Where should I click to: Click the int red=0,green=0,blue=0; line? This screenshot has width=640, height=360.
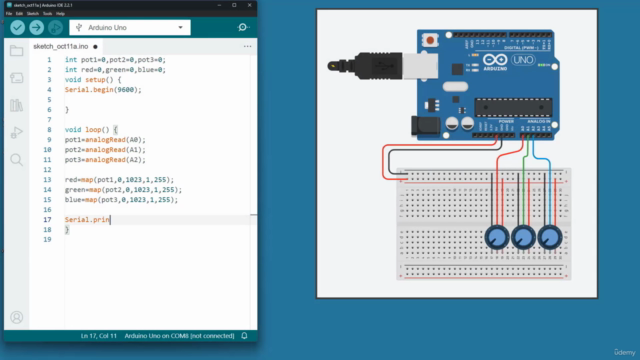115,70
